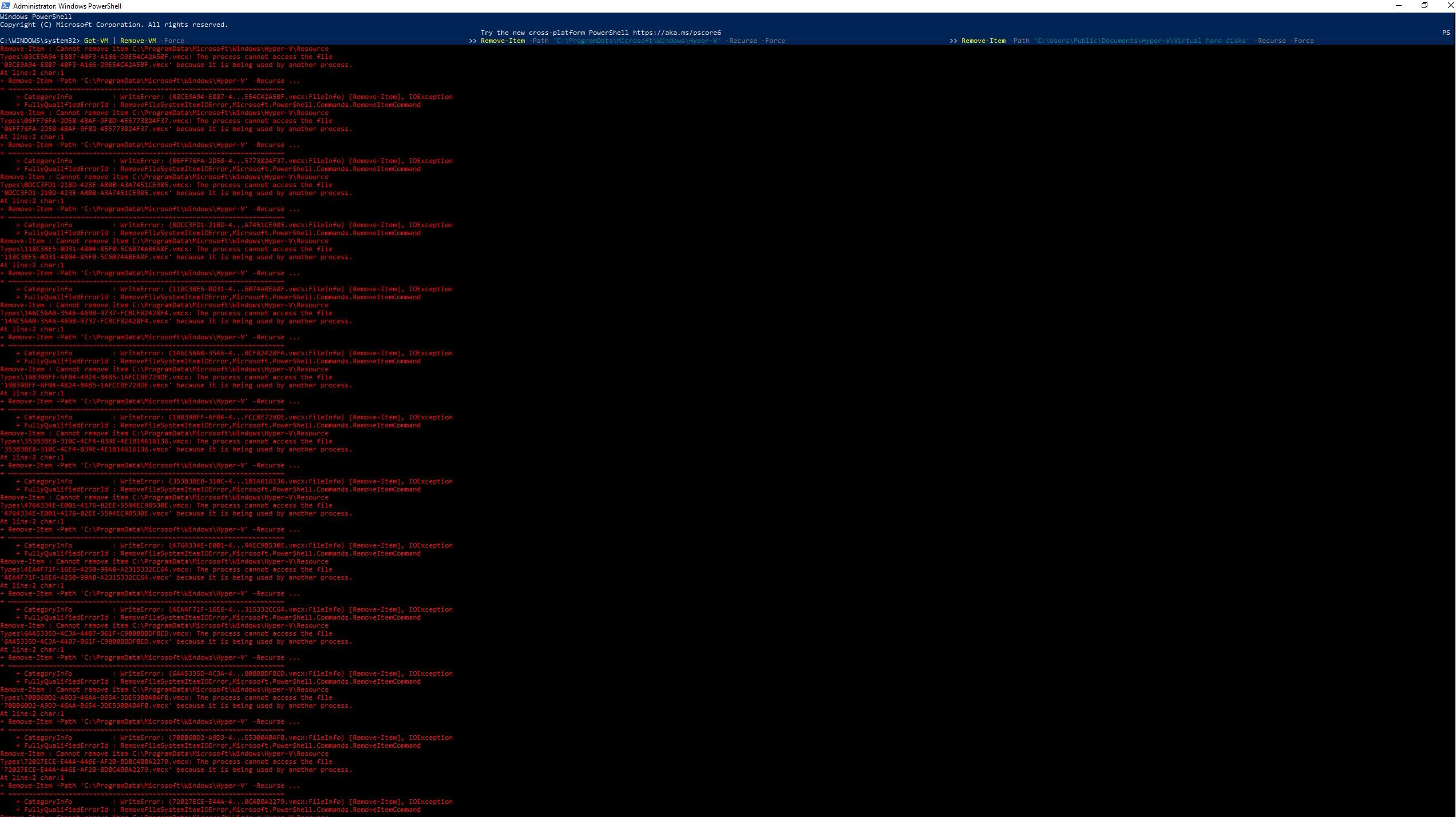Minimize the PowerShell window

coord(1399,6)
